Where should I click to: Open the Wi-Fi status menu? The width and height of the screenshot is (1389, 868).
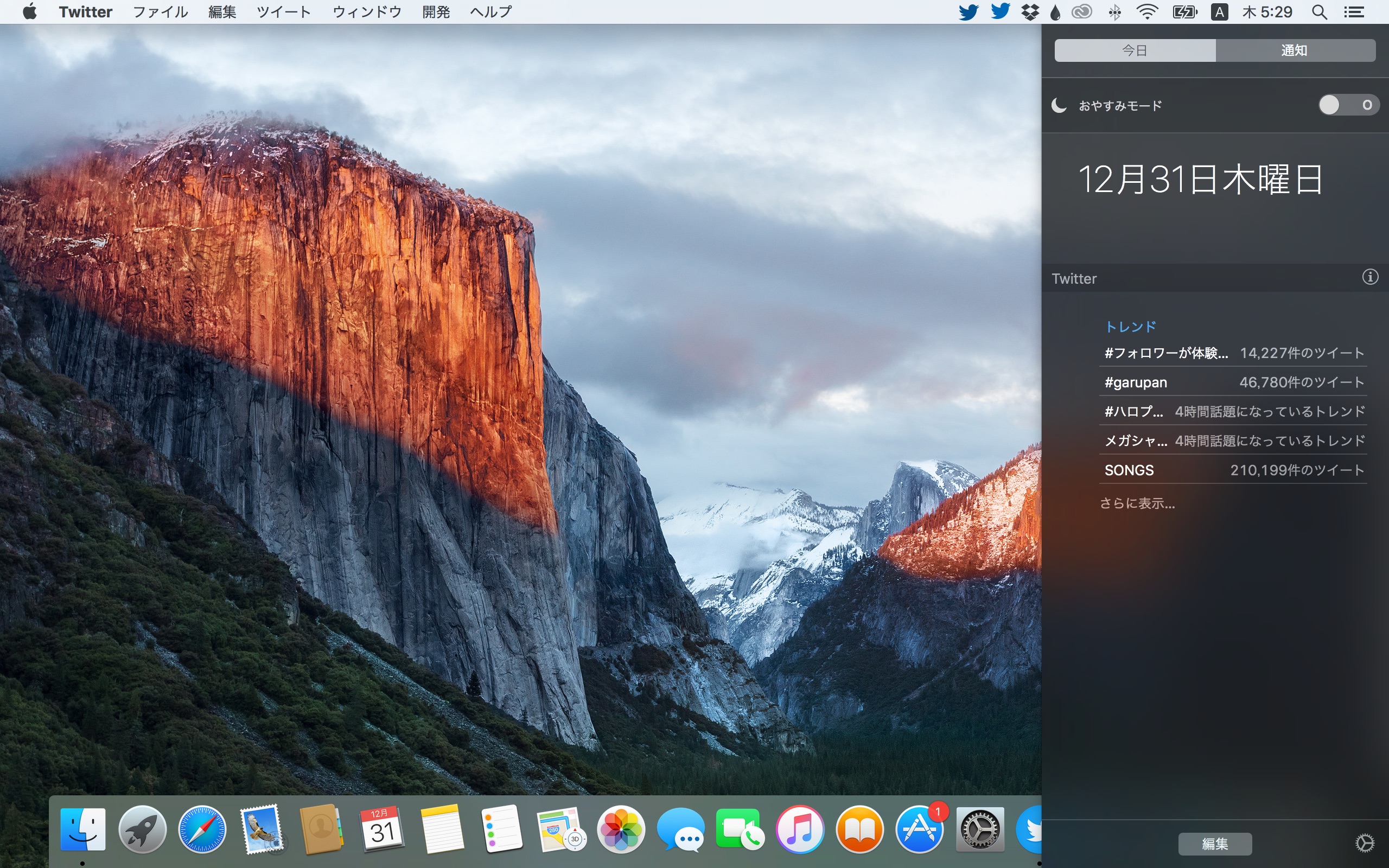(x=1146, y=12)
